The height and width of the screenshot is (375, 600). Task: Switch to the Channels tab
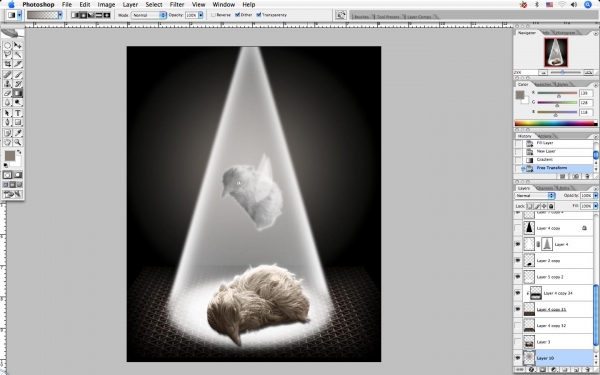pyautogui.click(x=544, y=188)
